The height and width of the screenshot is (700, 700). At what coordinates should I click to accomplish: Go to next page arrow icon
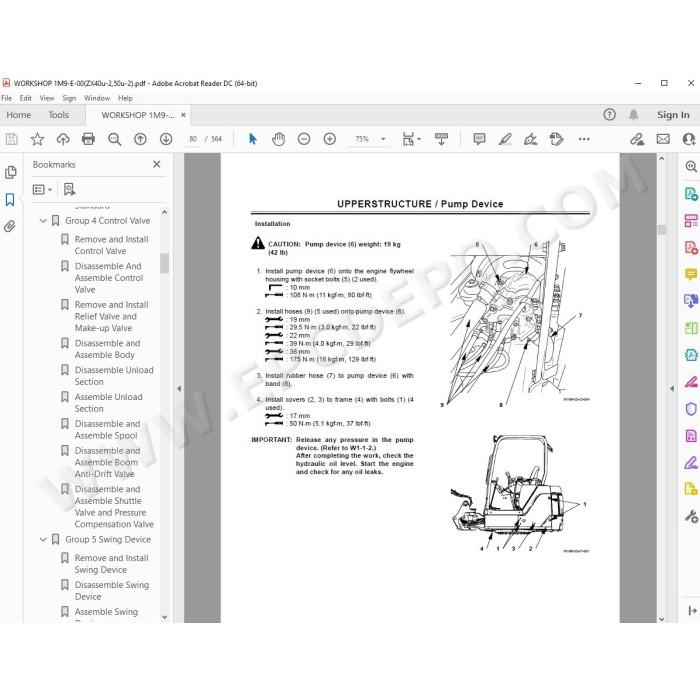(x=166, y=139)
